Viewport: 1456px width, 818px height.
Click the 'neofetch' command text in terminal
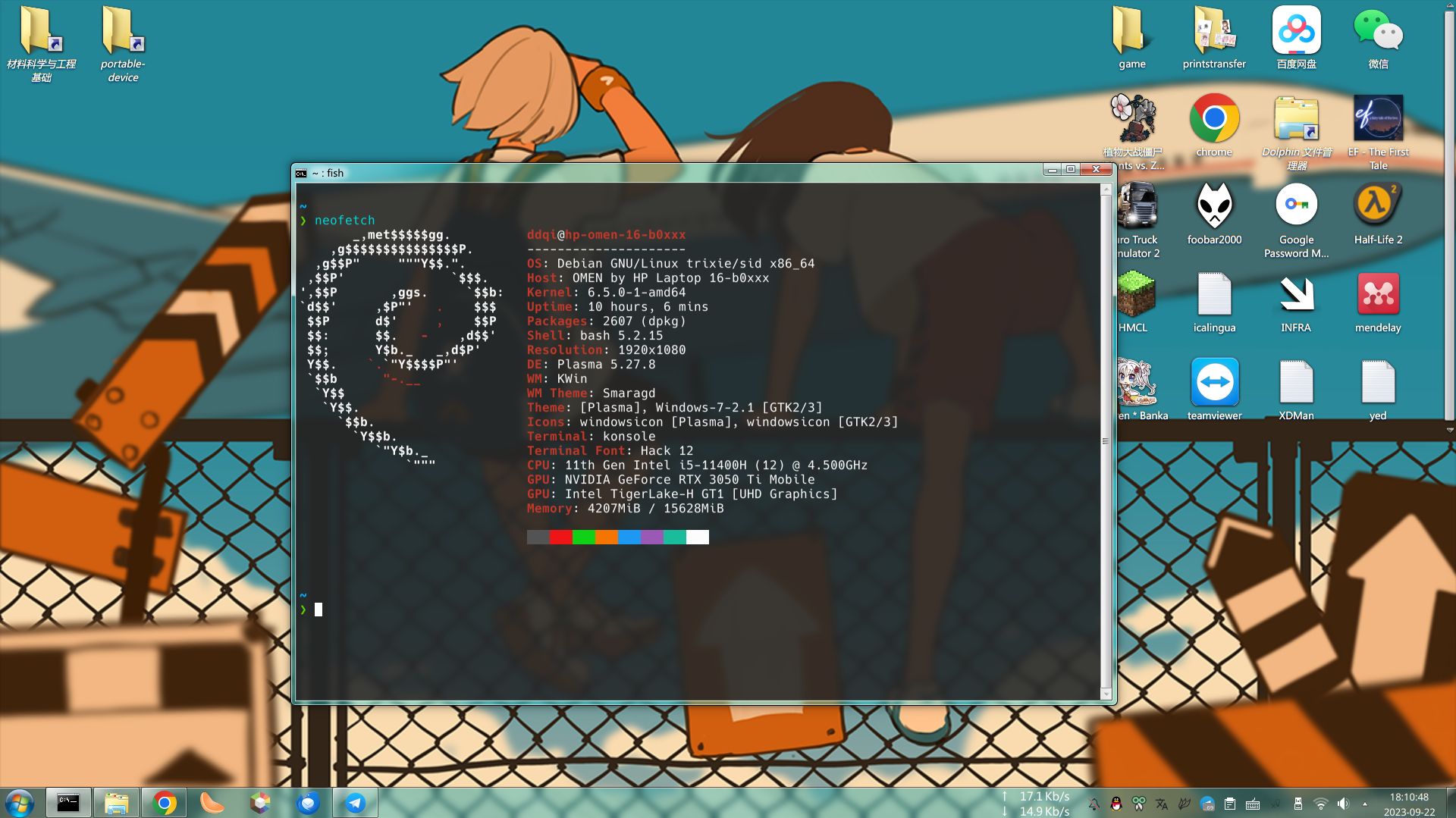coord(345,221)
